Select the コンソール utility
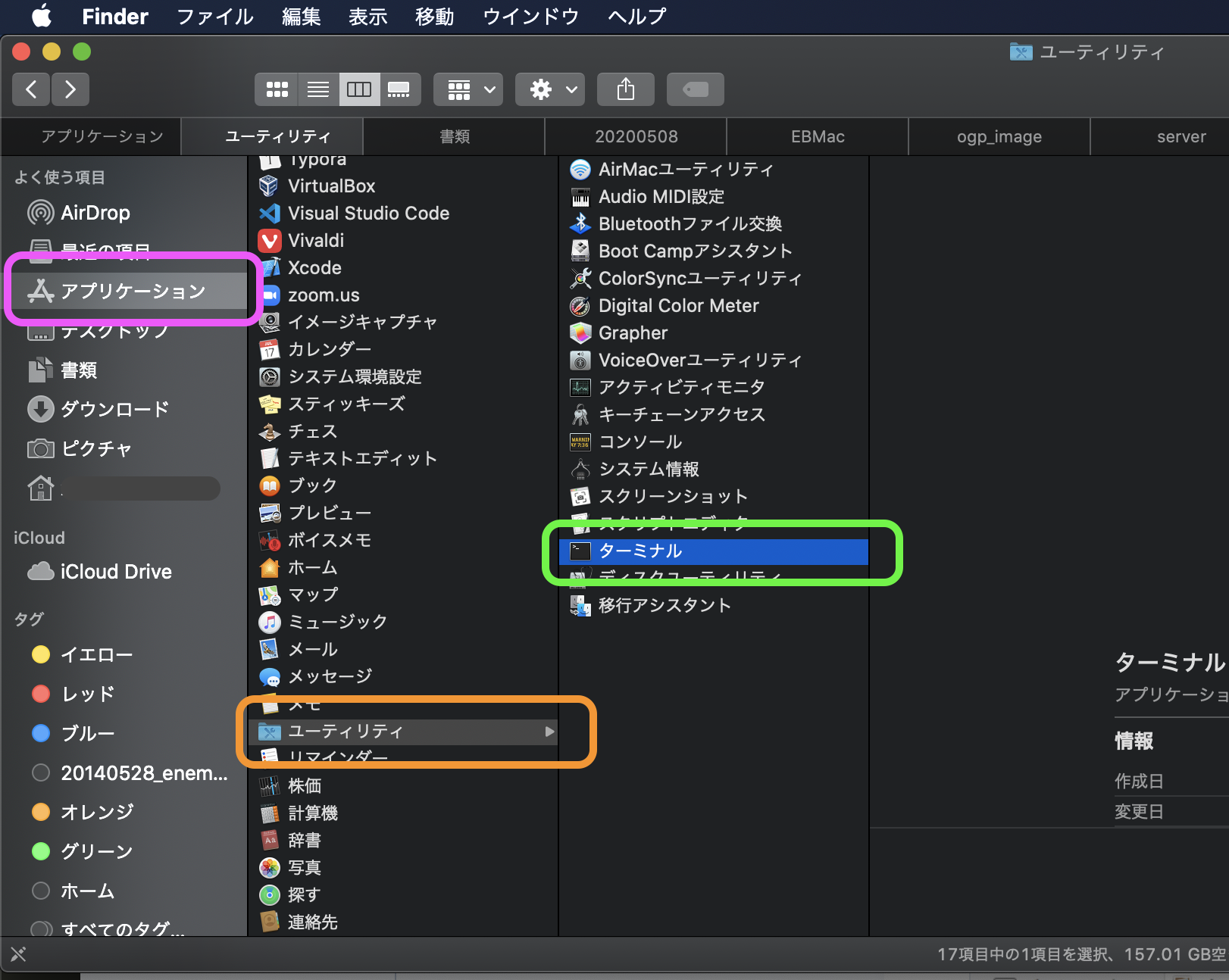 714,442
